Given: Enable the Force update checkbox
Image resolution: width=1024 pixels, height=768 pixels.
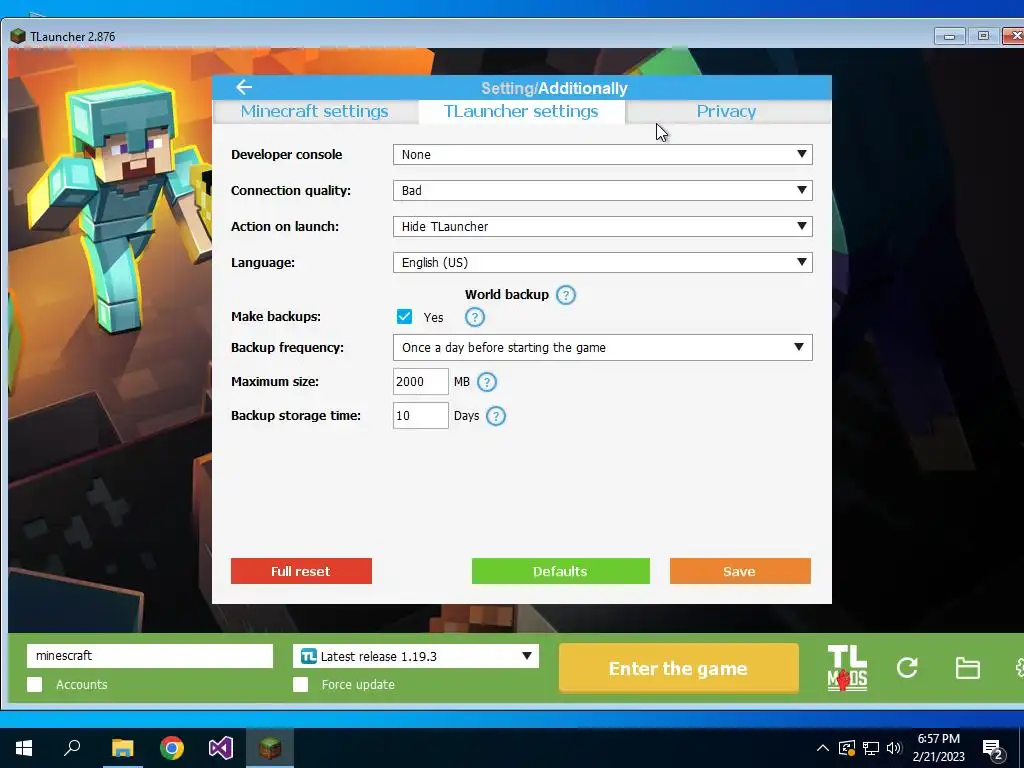Looking at the screenshot, I should tap(300, 684).
